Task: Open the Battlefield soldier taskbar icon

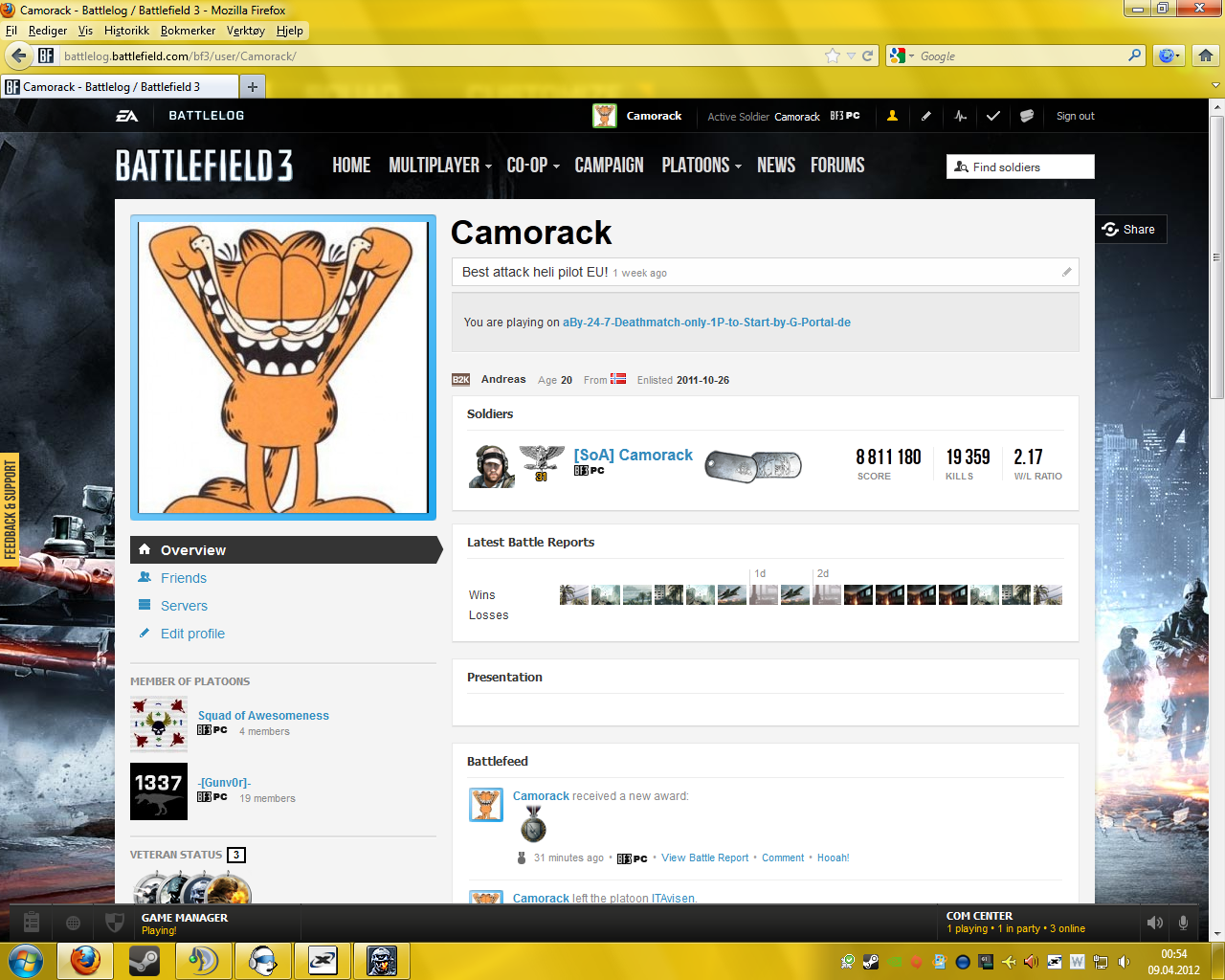Action: tap(382, 960)
